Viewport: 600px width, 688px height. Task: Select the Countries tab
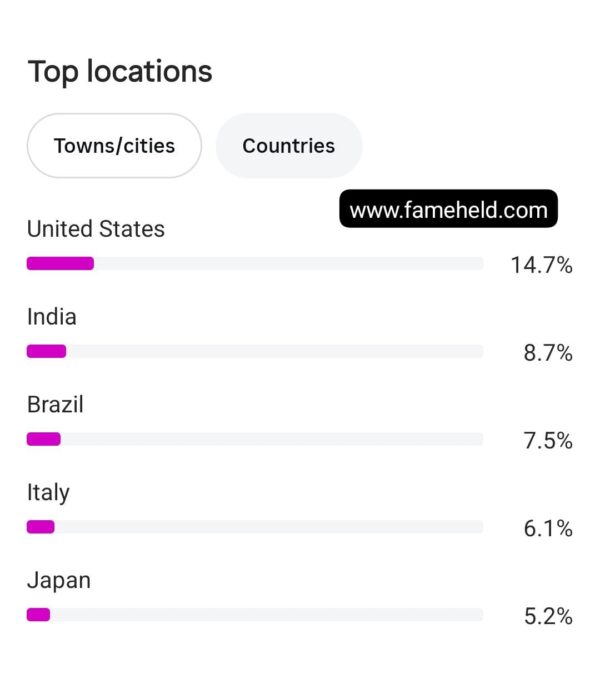tap(289, 146)
